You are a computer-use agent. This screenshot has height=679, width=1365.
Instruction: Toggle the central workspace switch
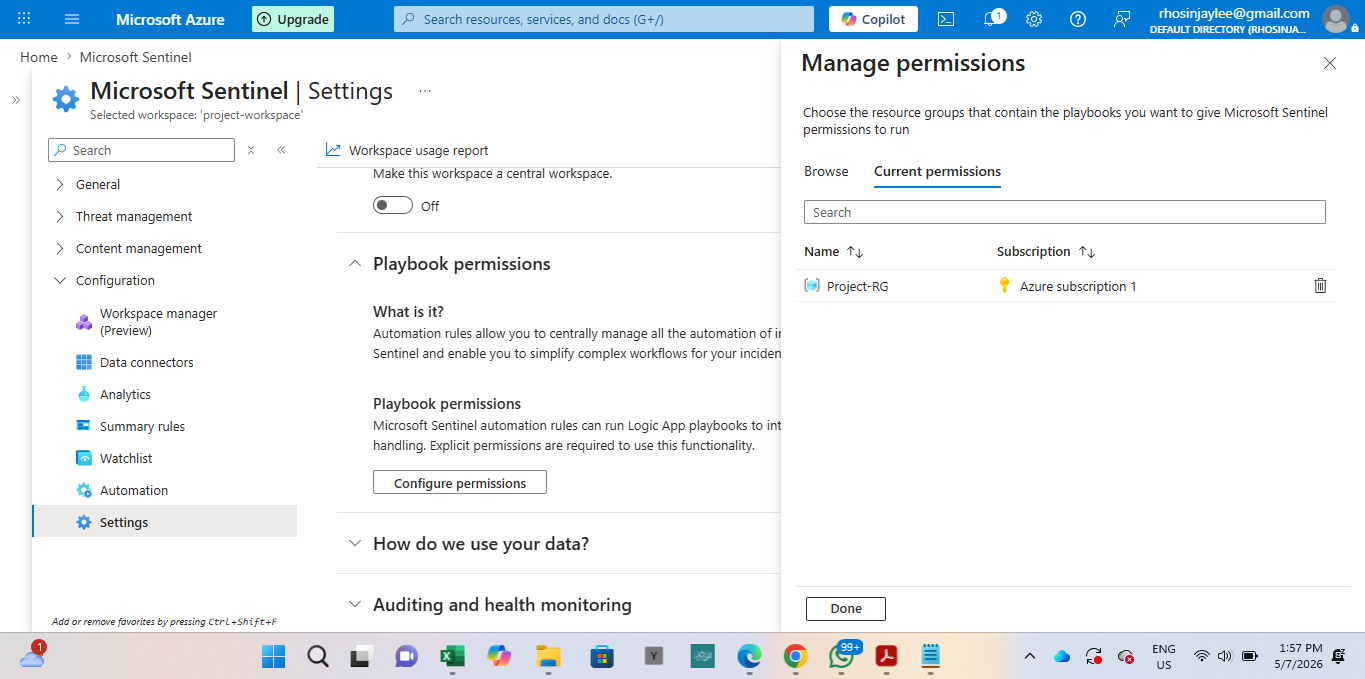tap(393, 205)
